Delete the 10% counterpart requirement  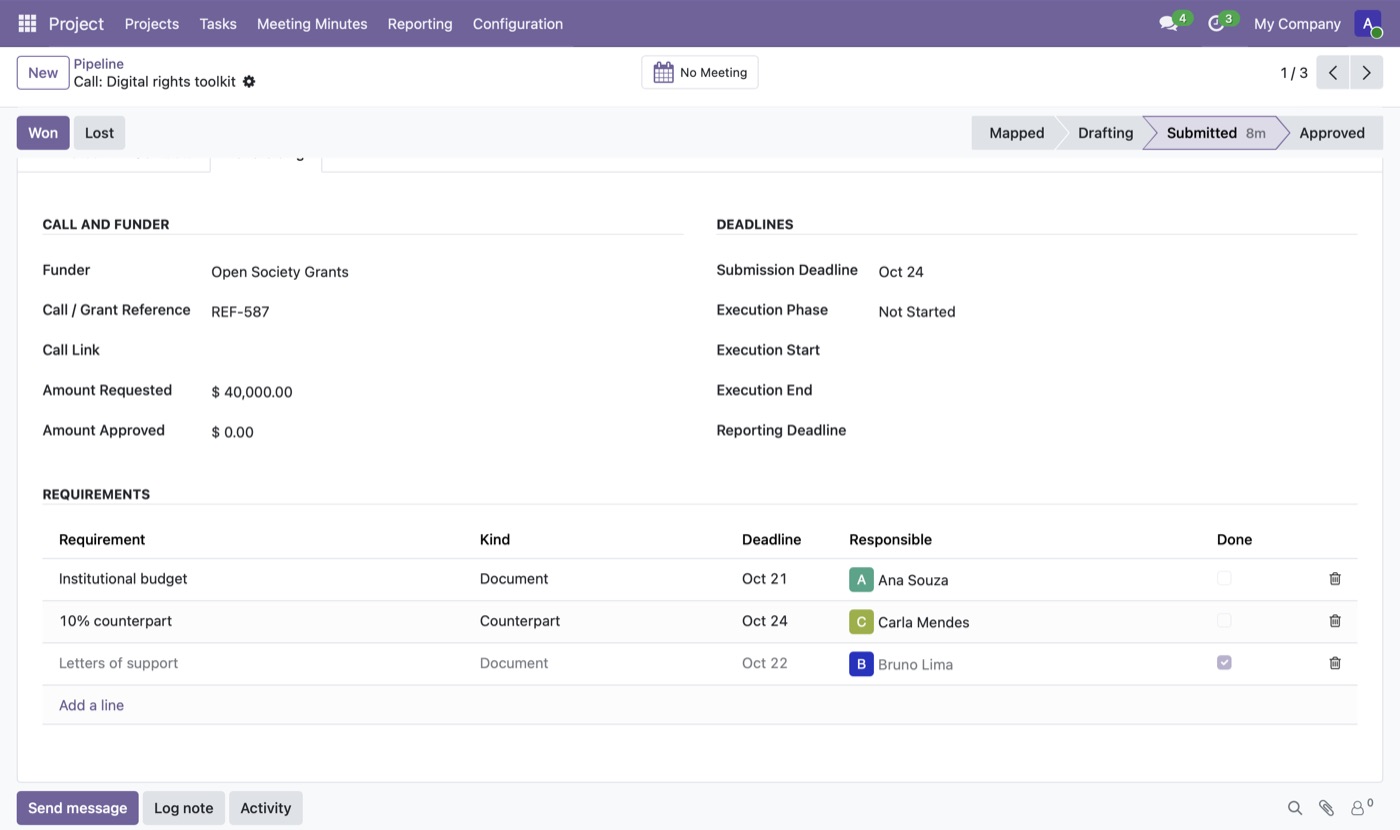coord(1335,621)
